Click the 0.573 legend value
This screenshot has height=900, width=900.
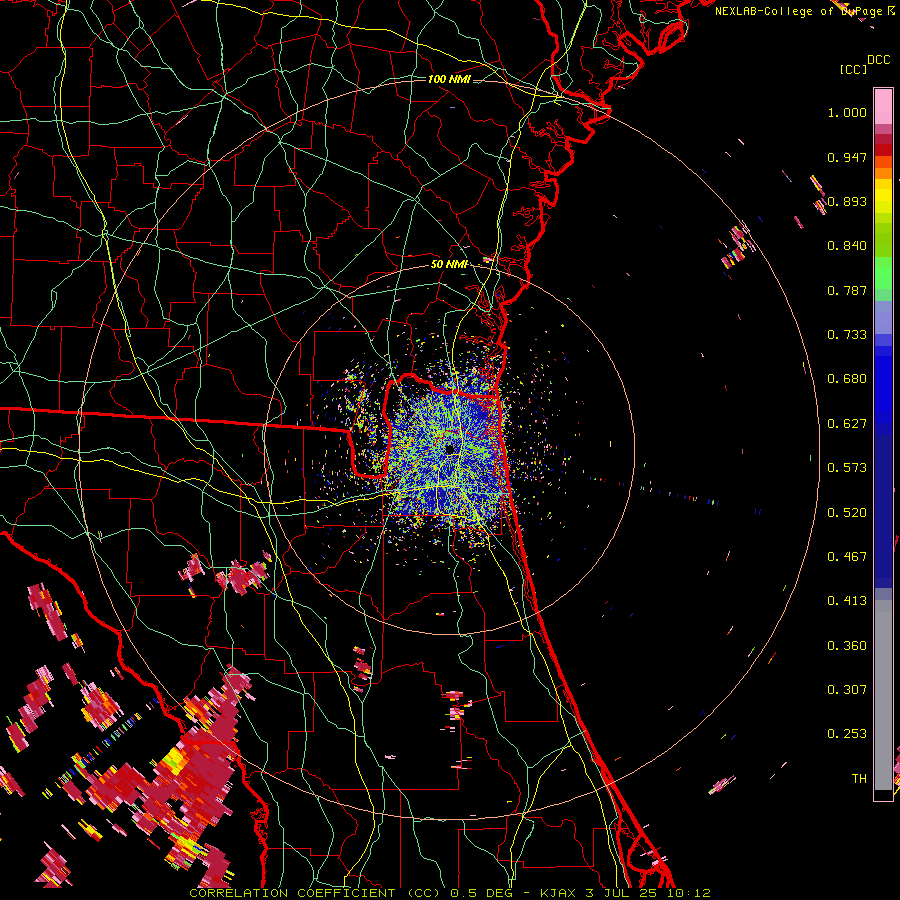tap(847, 468)
